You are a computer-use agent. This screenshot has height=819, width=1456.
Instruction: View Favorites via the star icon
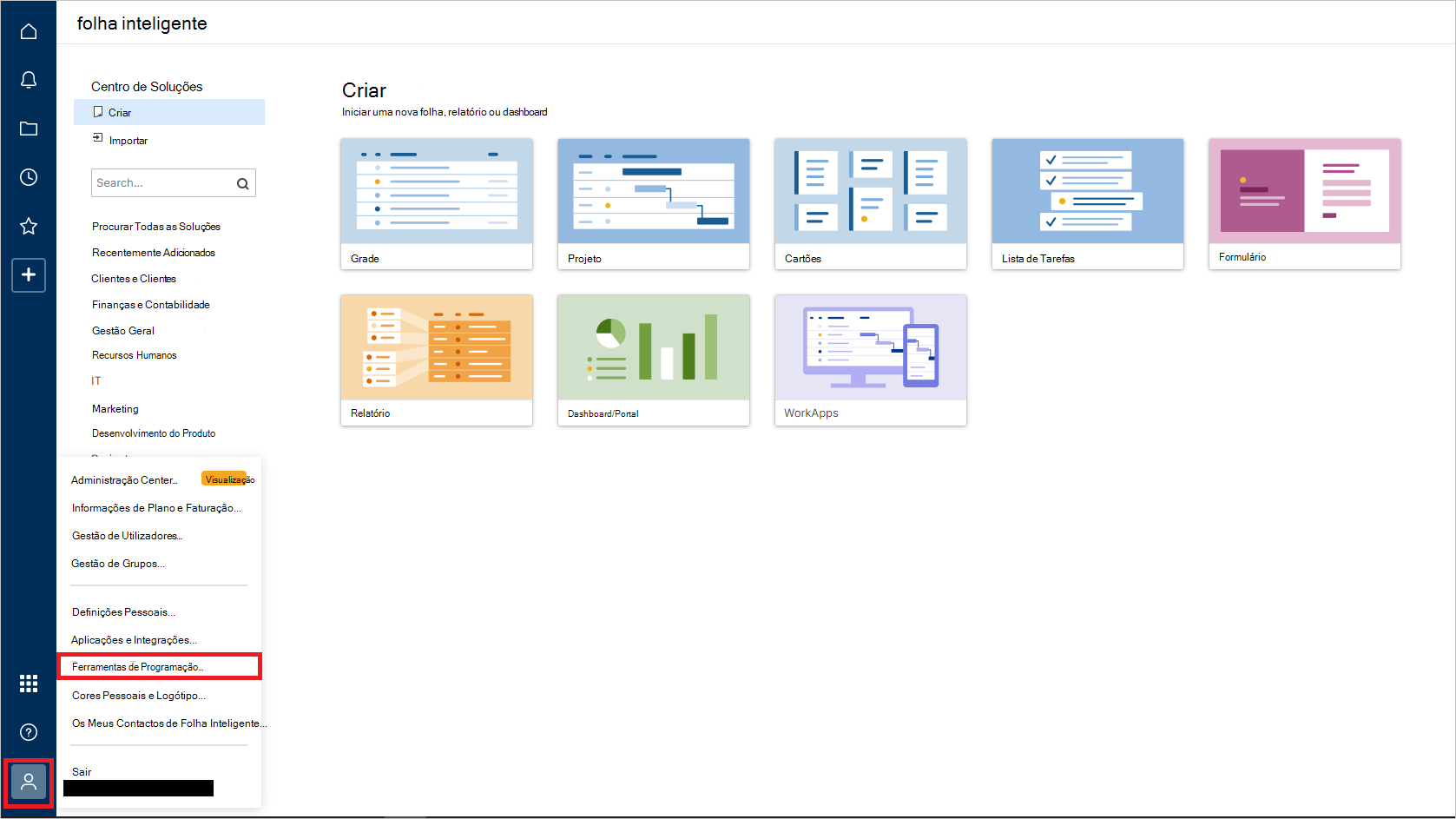pos(29,226)
